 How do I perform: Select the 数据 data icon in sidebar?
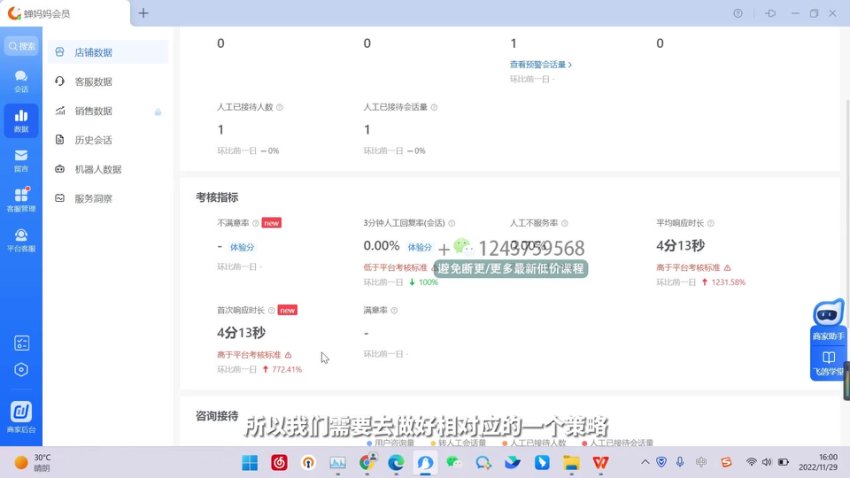pos(21,120)
